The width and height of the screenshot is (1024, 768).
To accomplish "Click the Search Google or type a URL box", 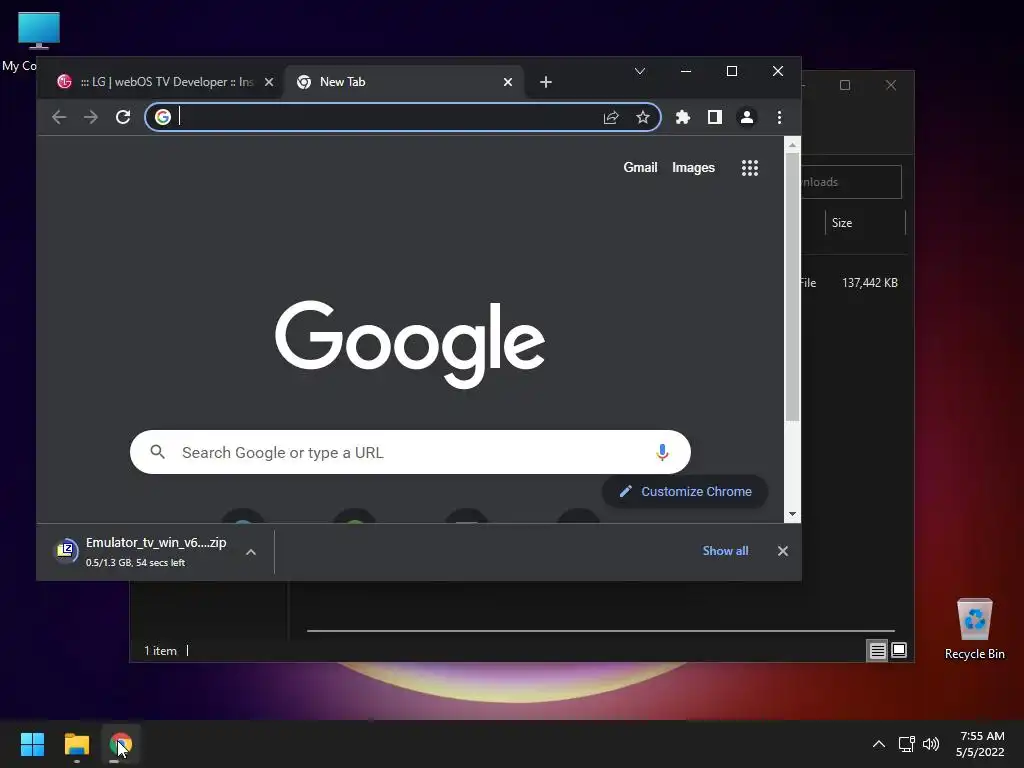I will 409,452.
